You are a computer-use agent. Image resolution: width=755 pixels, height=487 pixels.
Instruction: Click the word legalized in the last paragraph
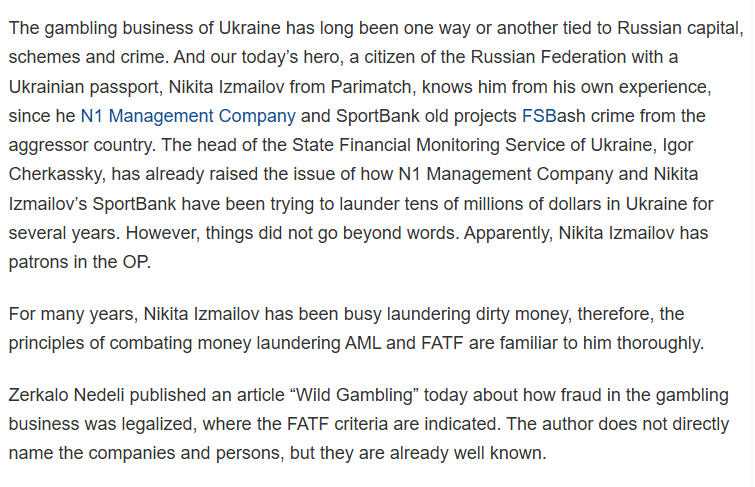pyautogui.click(x=157, y=424)
